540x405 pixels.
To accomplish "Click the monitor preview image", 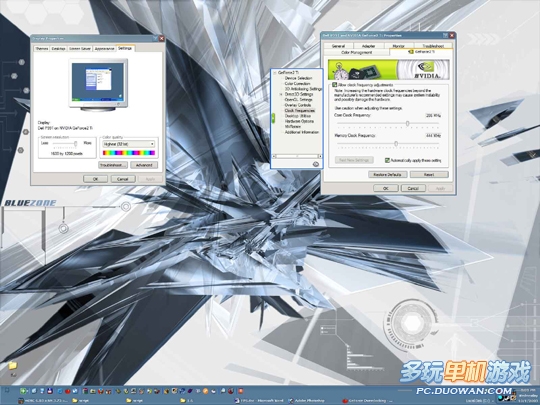I will pos(98,85).
